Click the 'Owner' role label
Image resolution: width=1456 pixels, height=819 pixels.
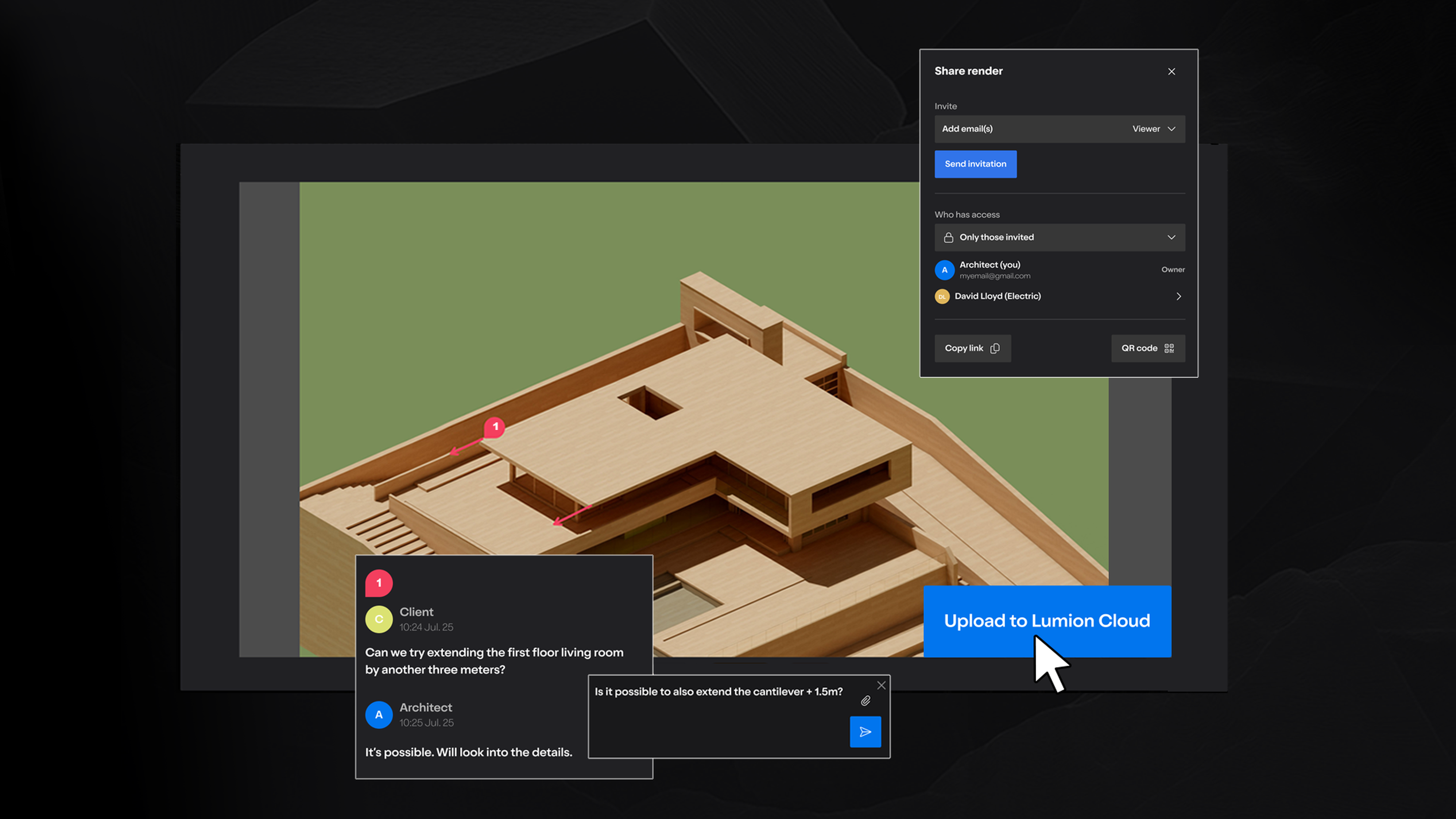click(x=1173, y=270)
